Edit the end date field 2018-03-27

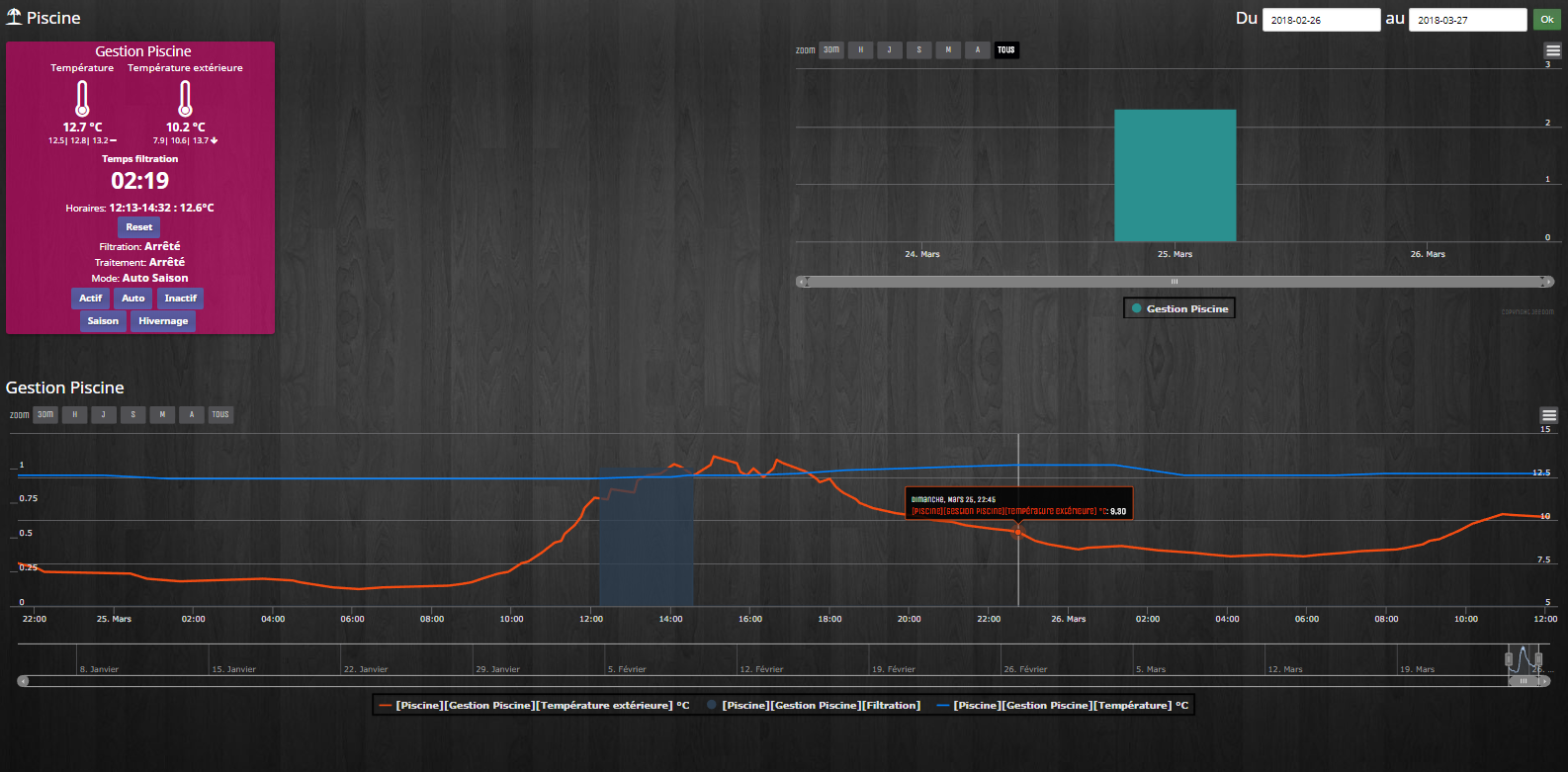coord(1467,20)
